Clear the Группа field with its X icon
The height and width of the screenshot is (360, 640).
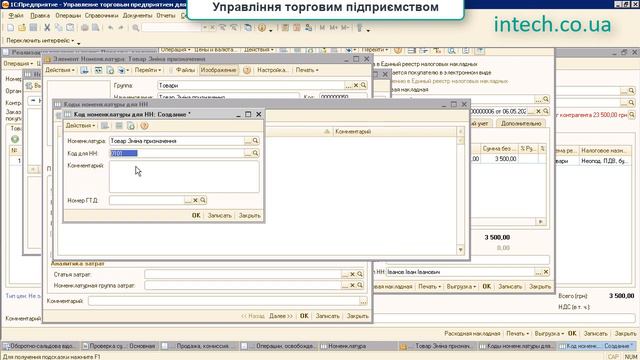tap(356, 85)
